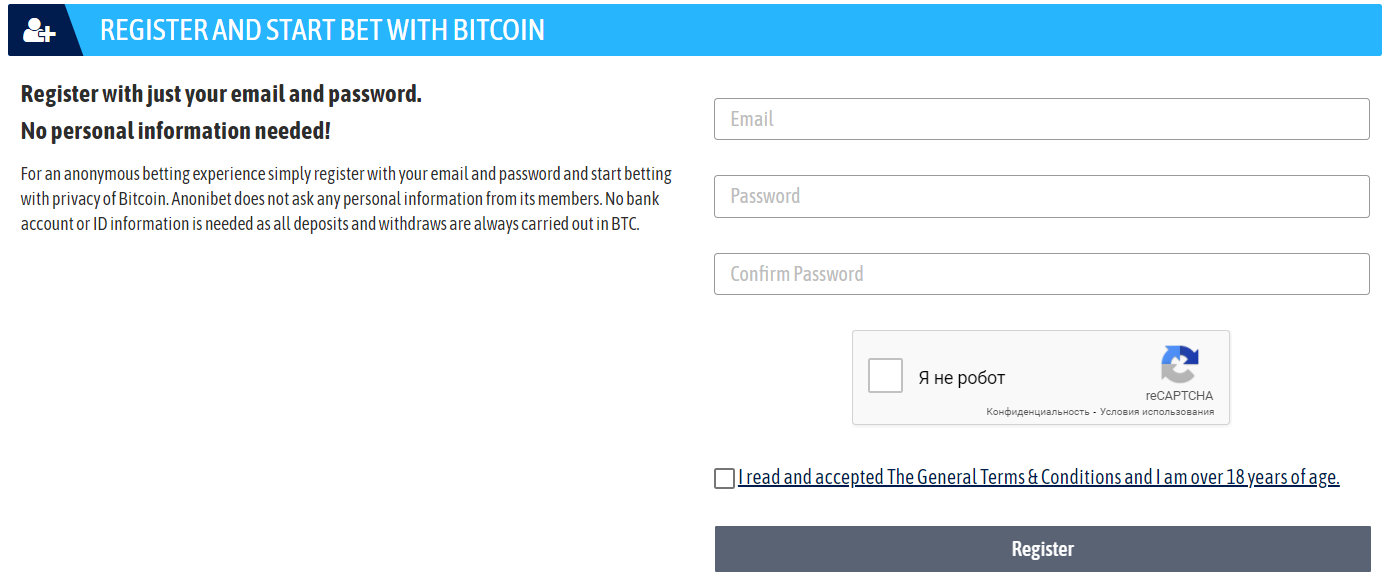This screenshot has width=1392, height=588.
Task: Tick the 'Я не робот' reCAPTCHA checkbox
Action: tap(885, 376)
